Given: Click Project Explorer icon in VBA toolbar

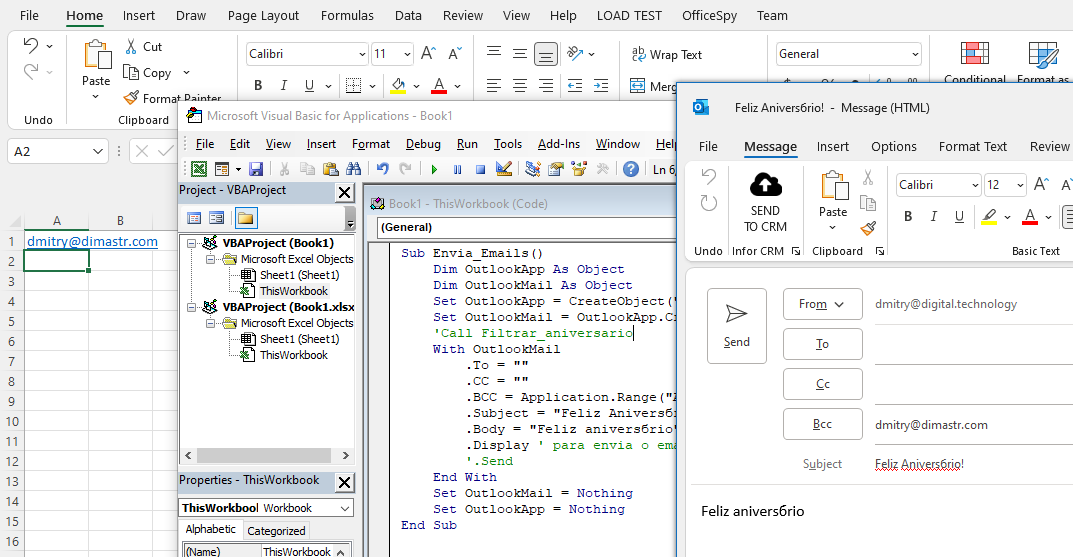Looking at the screenshot, I should pos(532,169).
